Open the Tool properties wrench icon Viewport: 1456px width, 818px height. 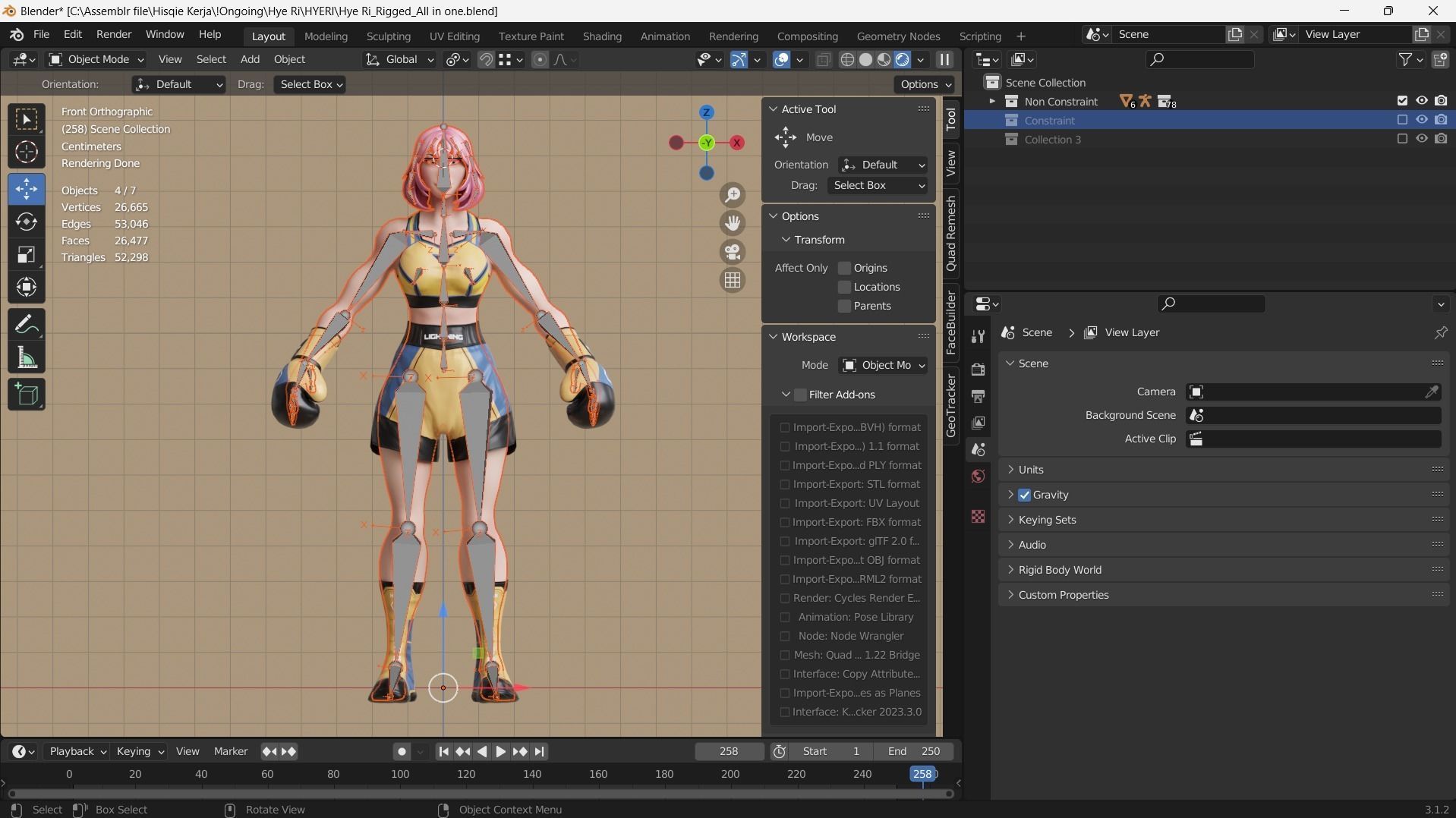(x=978, y=336)
